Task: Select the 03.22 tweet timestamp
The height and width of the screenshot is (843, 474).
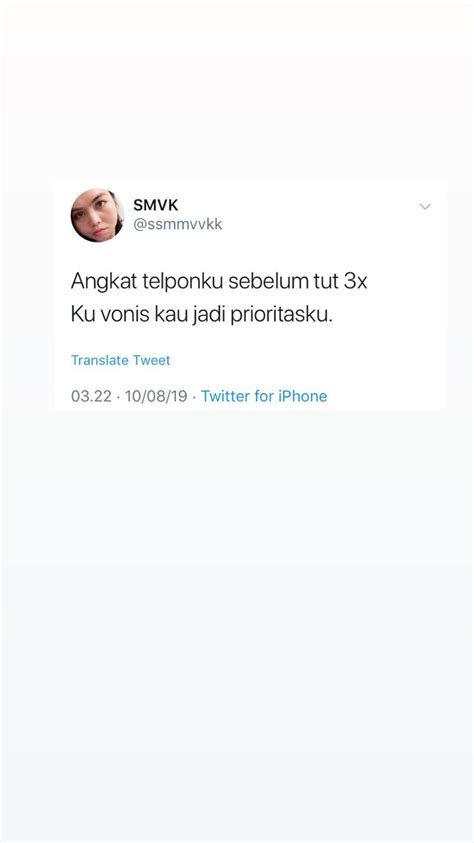Action: pos(91,396)
